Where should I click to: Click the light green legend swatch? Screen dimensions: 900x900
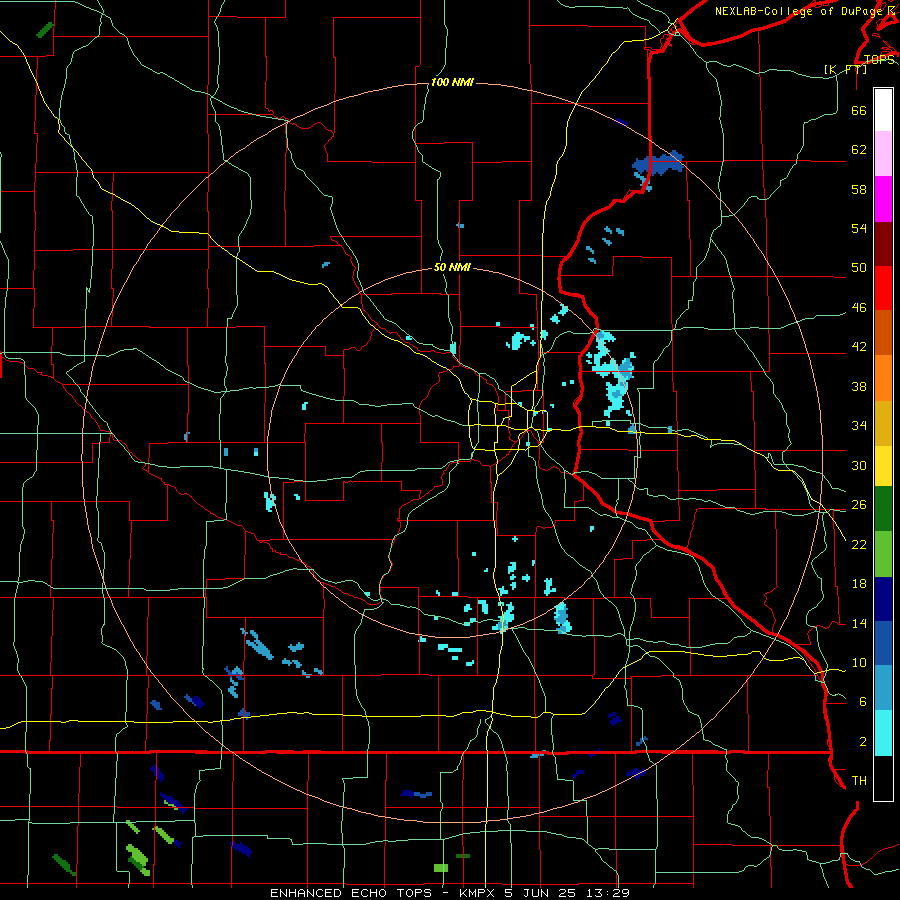[883, 554]
